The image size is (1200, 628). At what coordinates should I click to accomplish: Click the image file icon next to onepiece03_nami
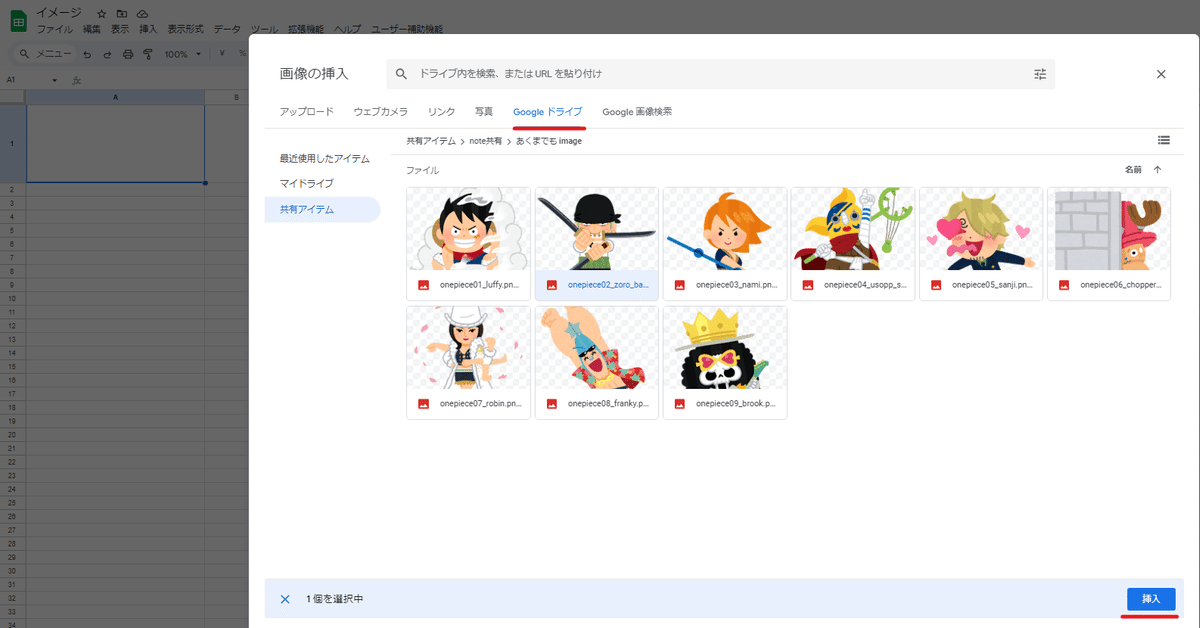(680, 285)
